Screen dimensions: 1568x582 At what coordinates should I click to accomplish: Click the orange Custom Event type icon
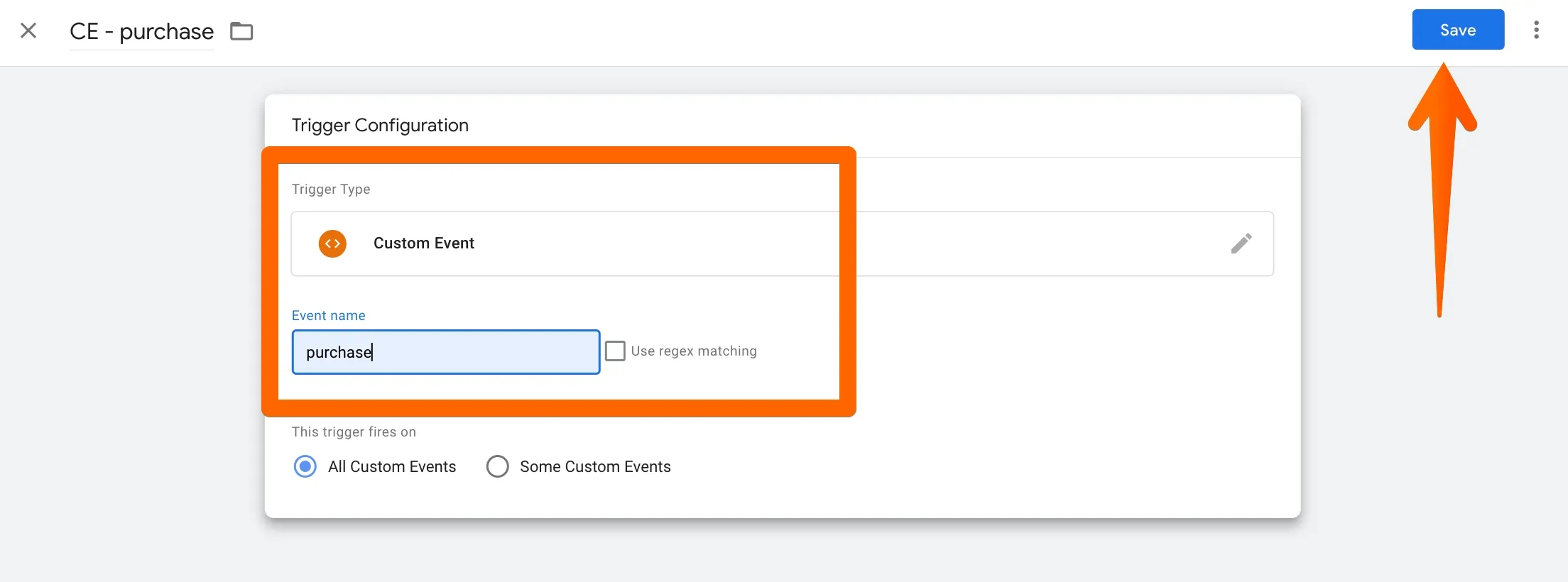pyautogui.click(x=332, y=243)
